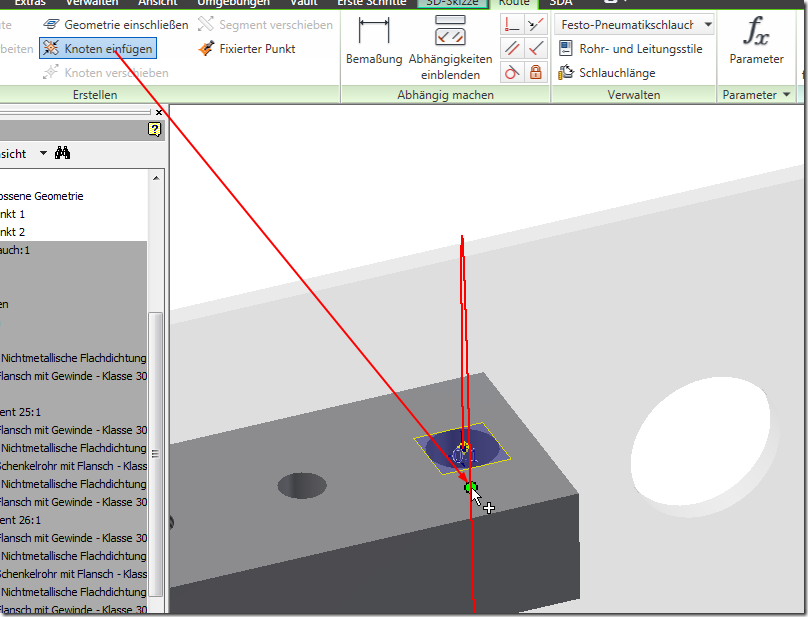Image resolution: width=808 pixels, height=617 pixels.
Task: Click the large round hole in plate
Action: click(x=700, y=441)
